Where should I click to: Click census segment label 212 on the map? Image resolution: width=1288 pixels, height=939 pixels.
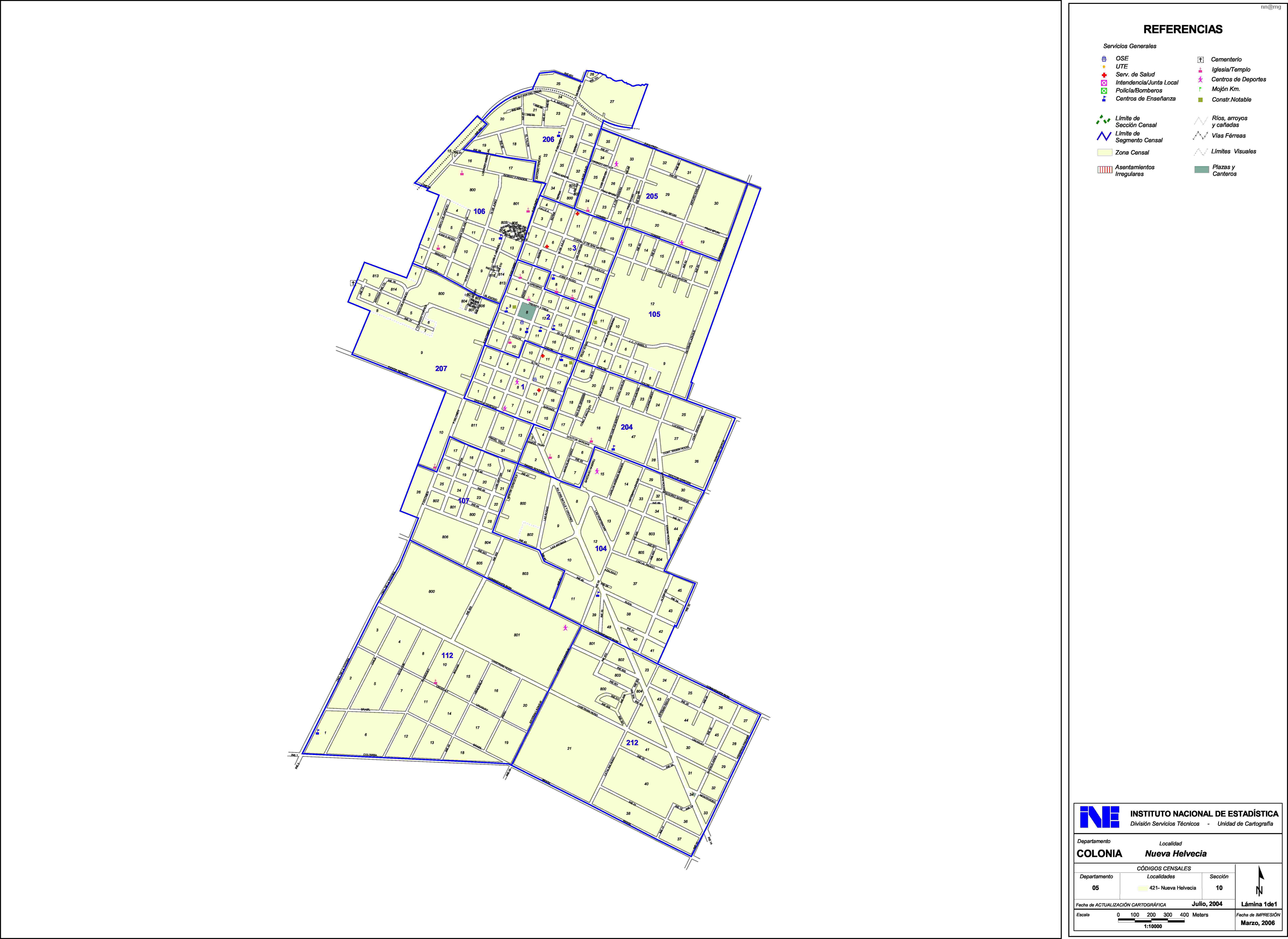point(632,743)
